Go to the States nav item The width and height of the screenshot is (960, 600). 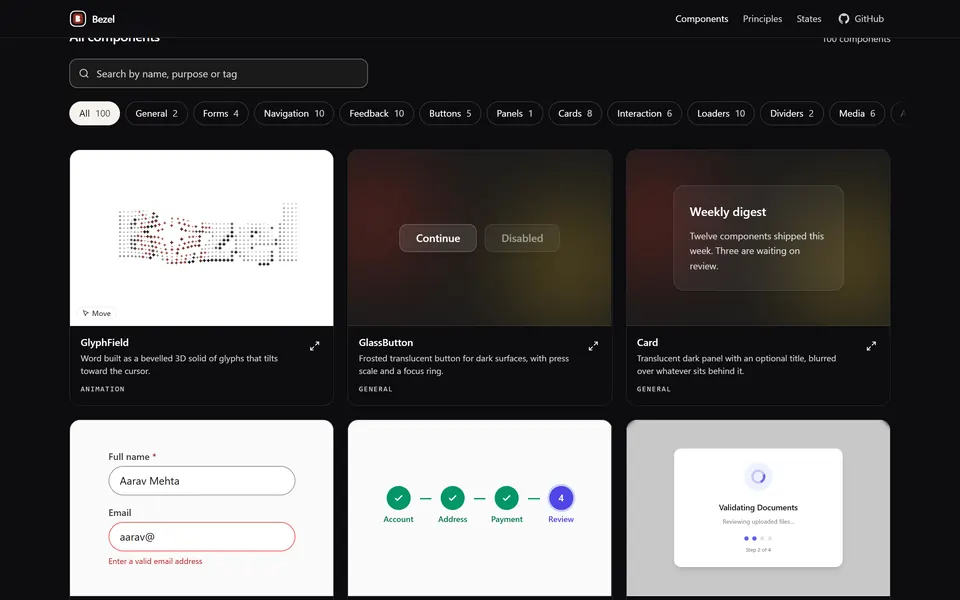click(x=809, y=19)
